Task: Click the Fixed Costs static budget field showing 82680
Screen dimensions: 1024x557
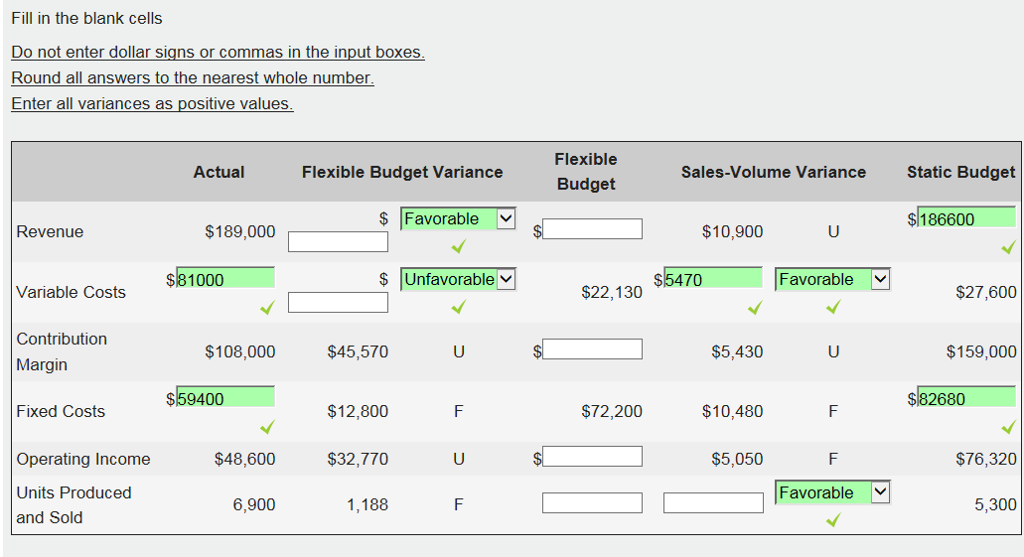Action: pyautogui.click(x=965, y=398)
